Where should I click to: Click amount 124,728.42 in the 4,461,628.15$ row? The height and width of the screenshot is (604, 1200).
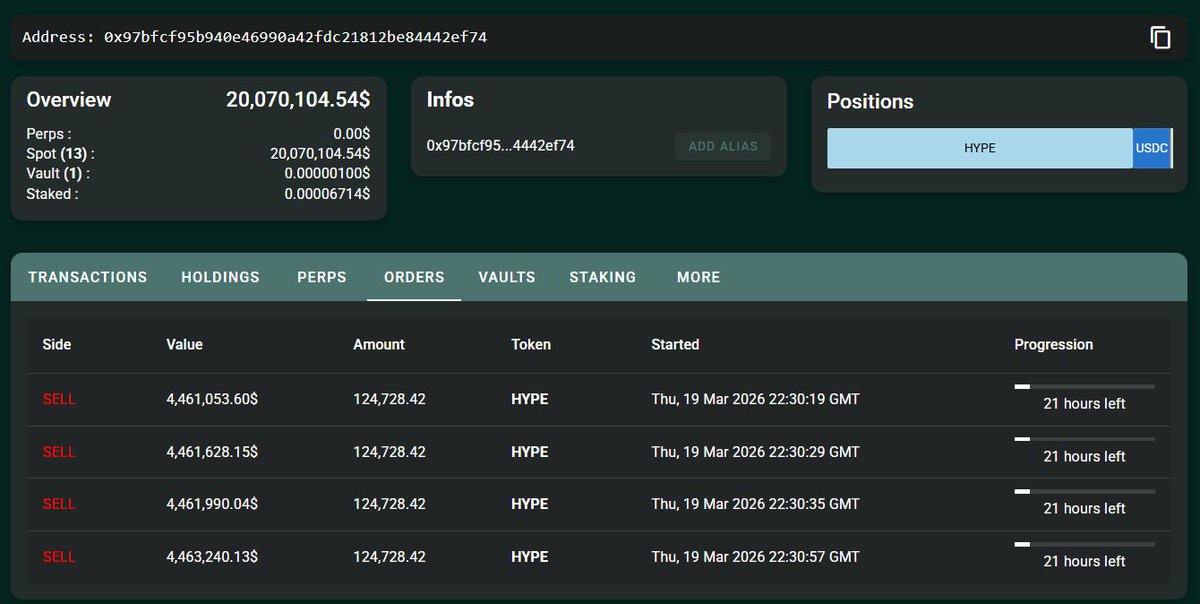(x=389, y=452)
